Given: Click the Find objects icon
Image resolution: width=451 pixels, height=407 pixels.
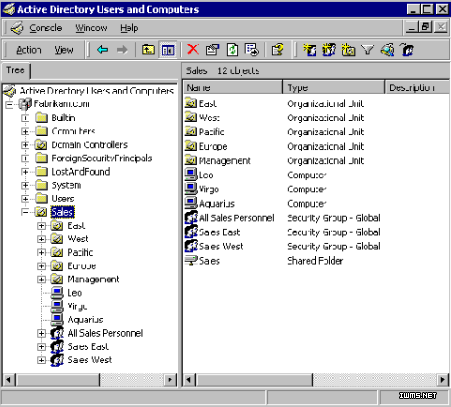Looking at the screenshot, I should 387,50.
